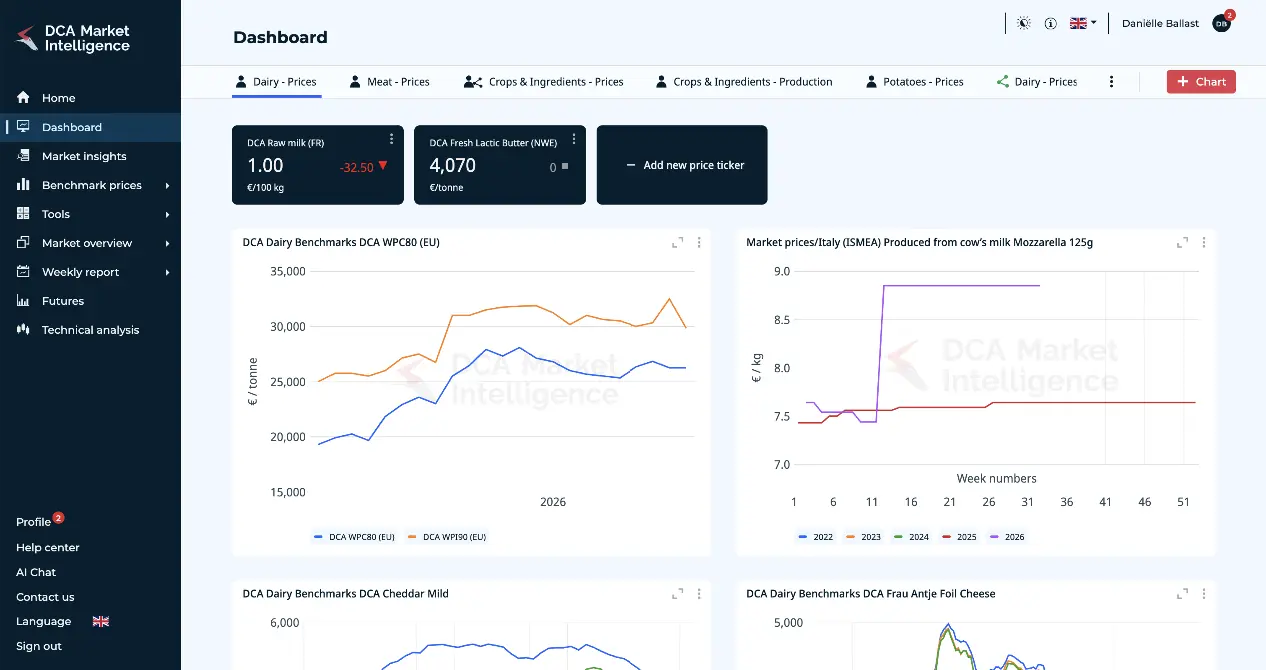Open the UK flag language dropdown in header
Image resolution: width=1266 pixels, height=670 pixels.
tap(1083, 23)
